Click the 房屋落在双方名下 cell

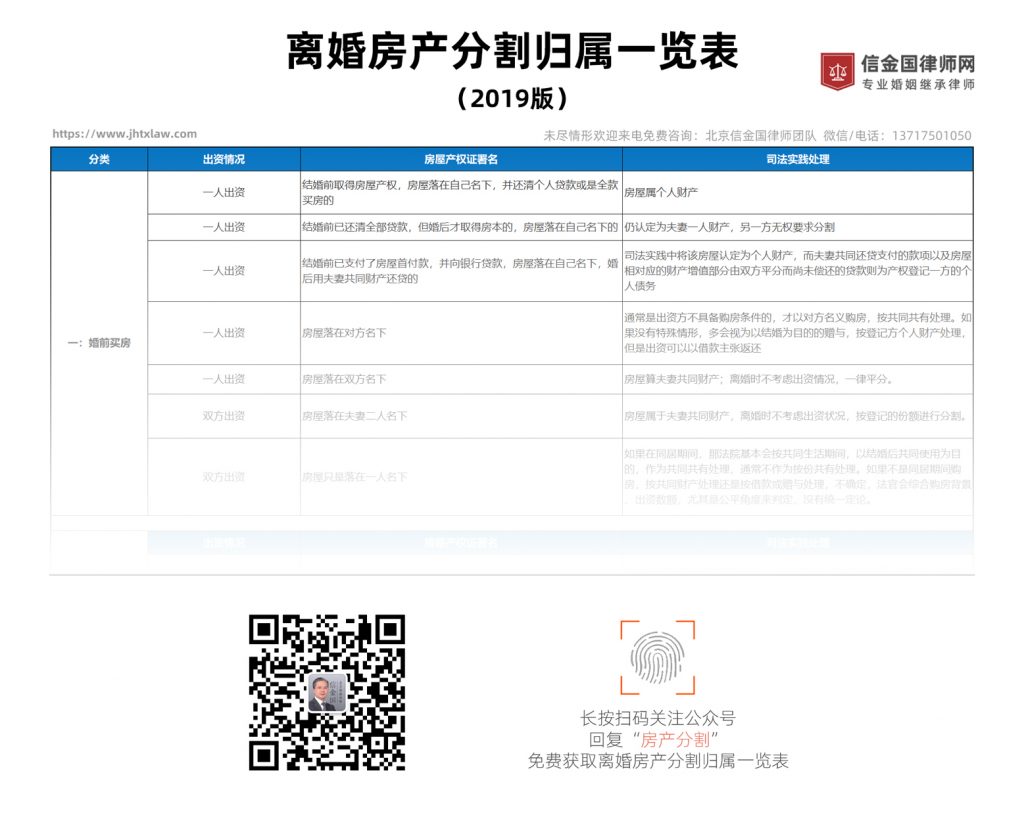461,379
